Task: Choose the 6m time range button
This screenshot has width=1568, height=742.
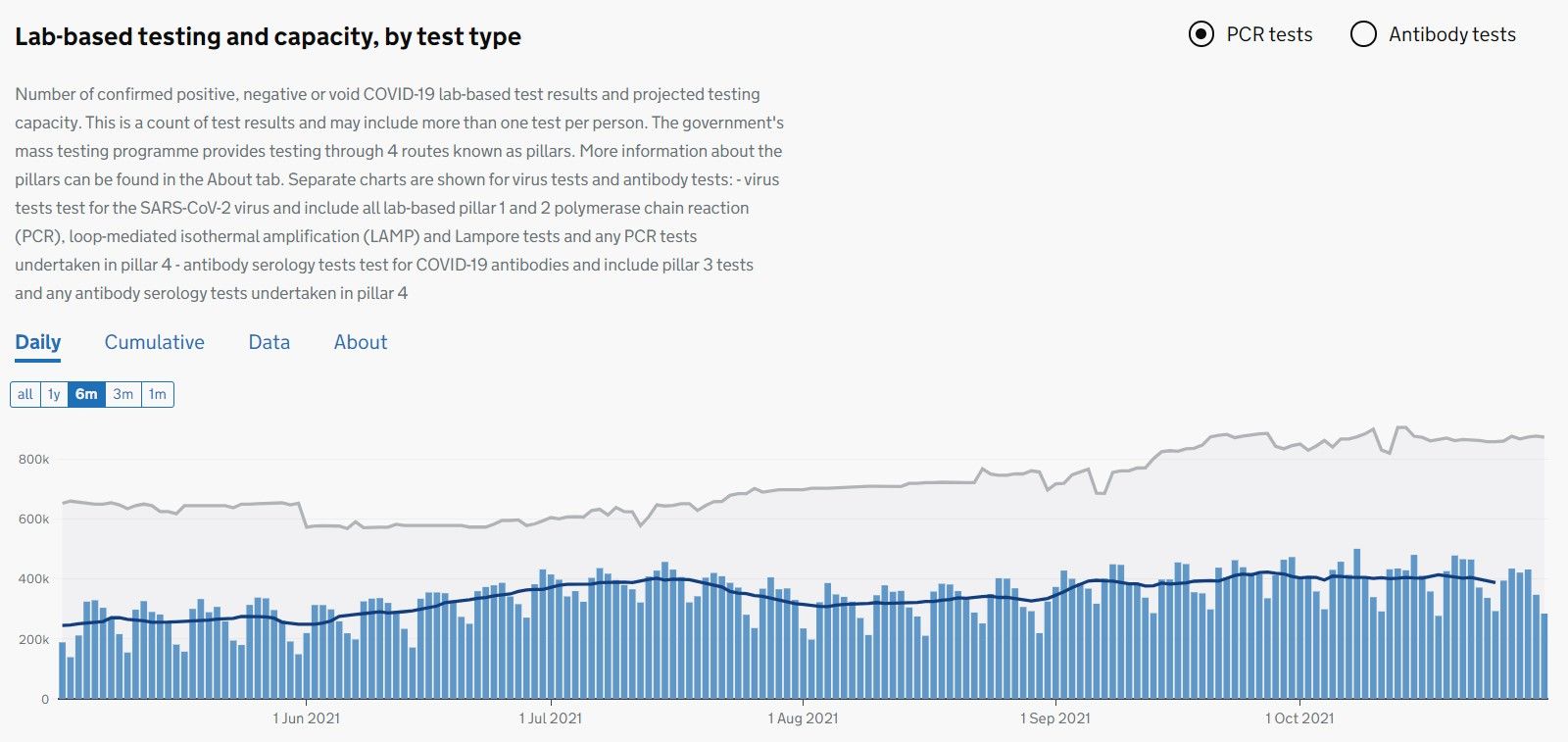Action: pos(86,394)
